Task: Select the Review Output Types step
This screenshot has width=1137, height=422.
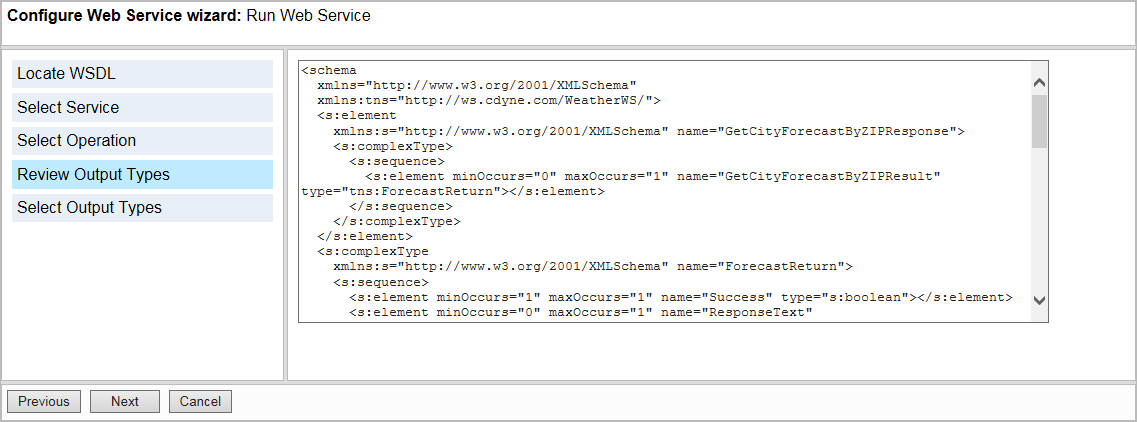Action: [x=142, y=175]
